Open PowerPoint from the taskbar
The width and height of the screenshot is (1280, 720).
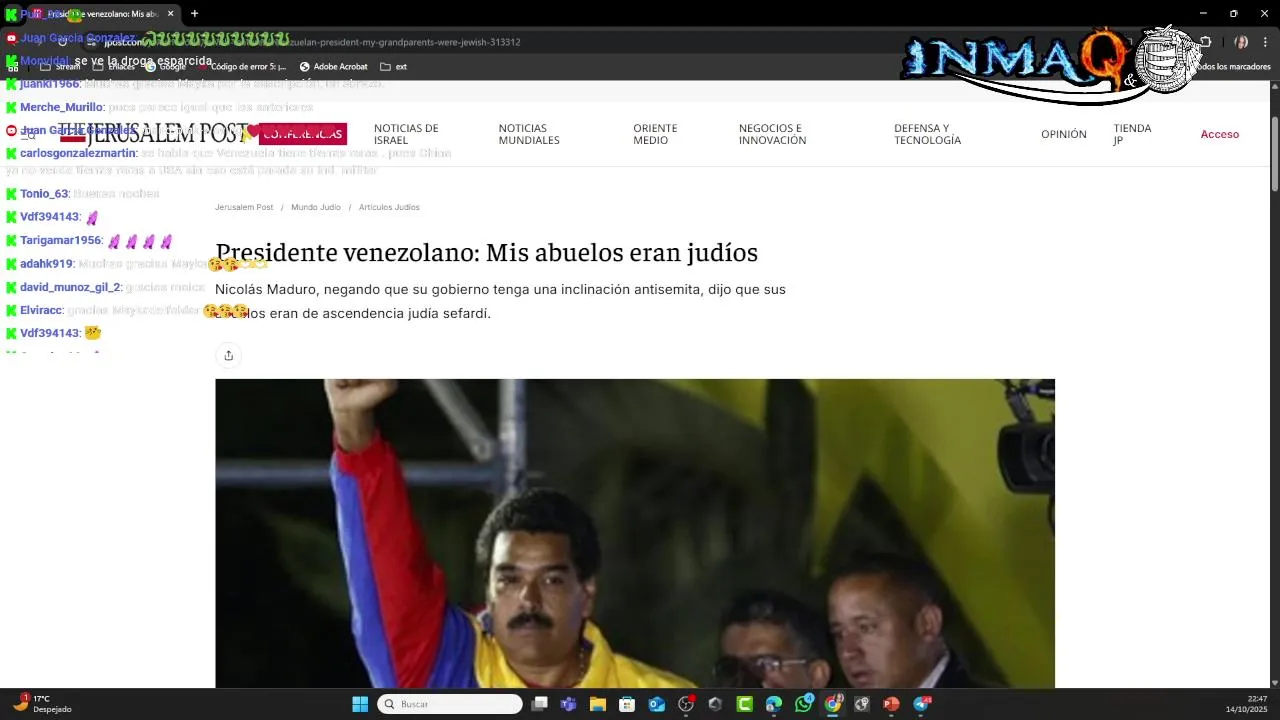(x=891, y=704)
